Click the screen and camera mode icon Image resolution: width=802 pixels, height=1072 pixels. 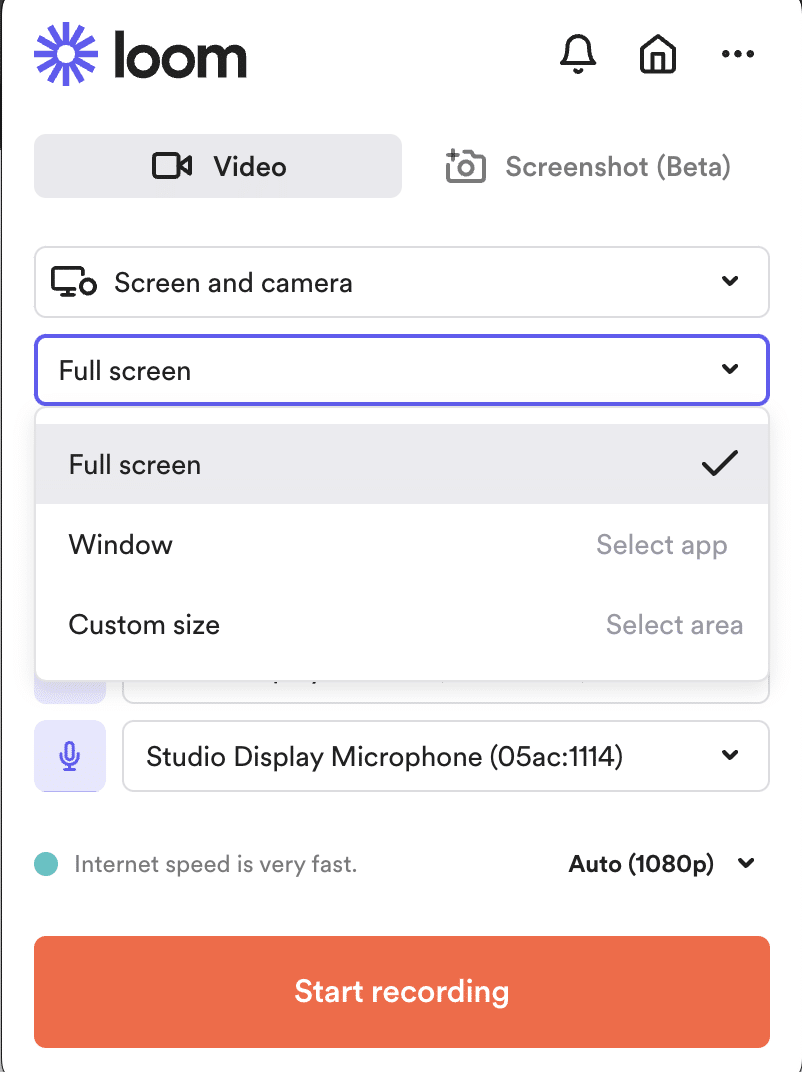tap(74, 282)
